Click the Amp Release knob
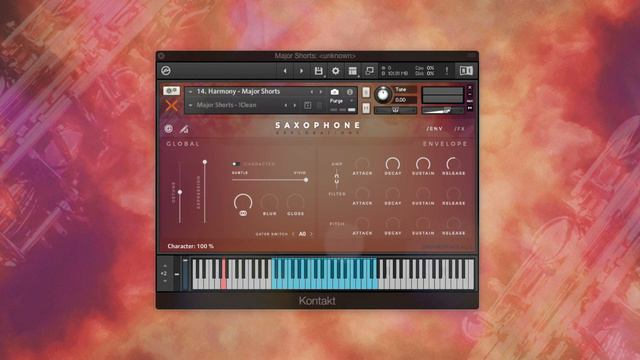The width and height of the screenshot is (640, 360). tap(453, 164)
